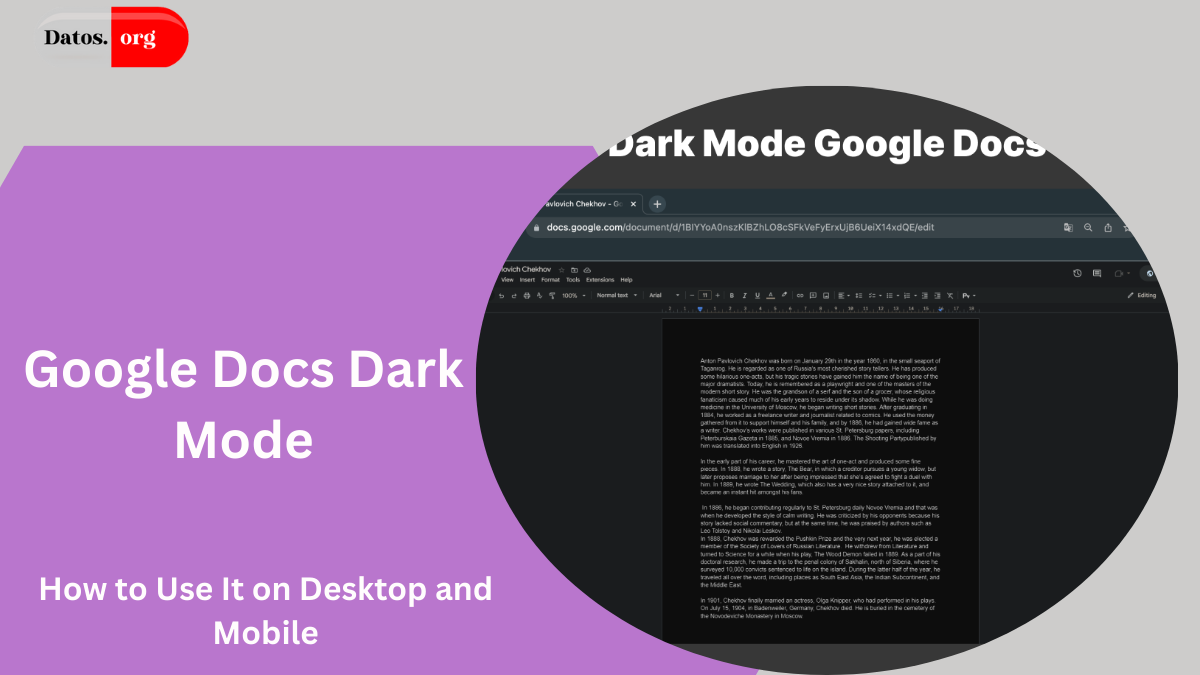Toggle underline formatting
This screenshot has height=675, width=1200.
tap(757, 295)
